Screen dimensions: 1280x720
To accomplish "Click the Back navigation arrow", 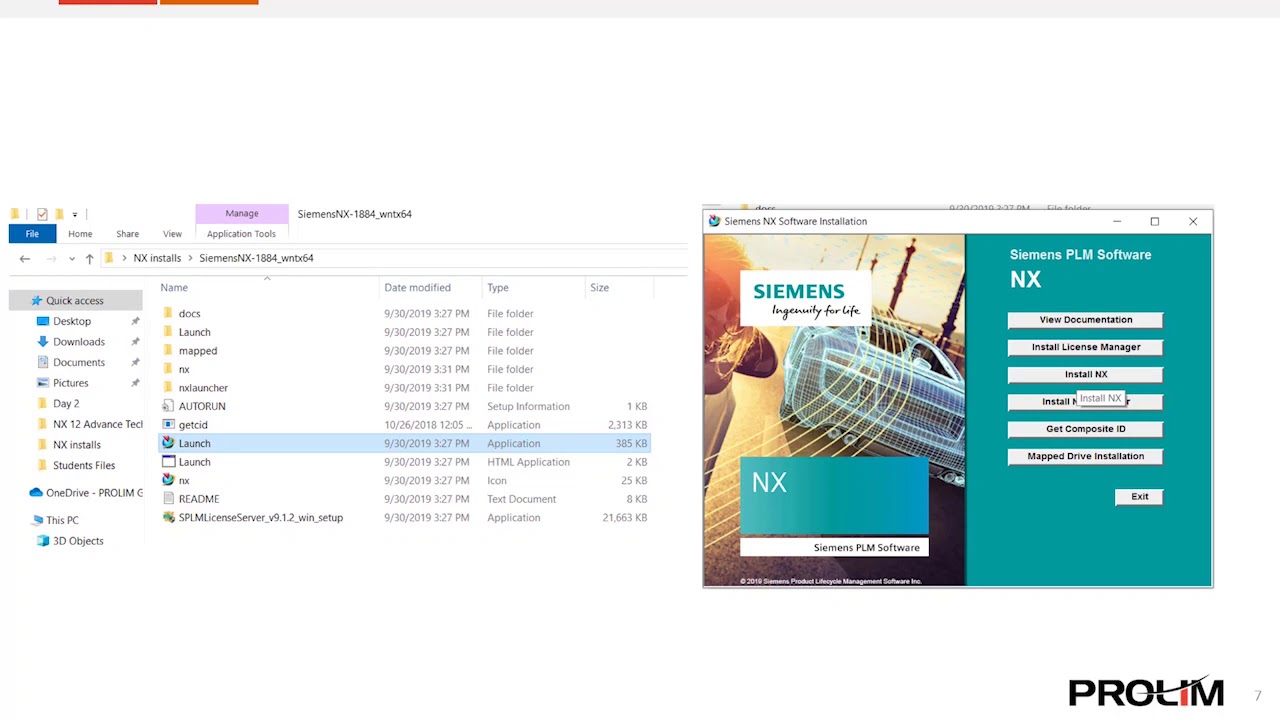I will [x=25, y=258].
